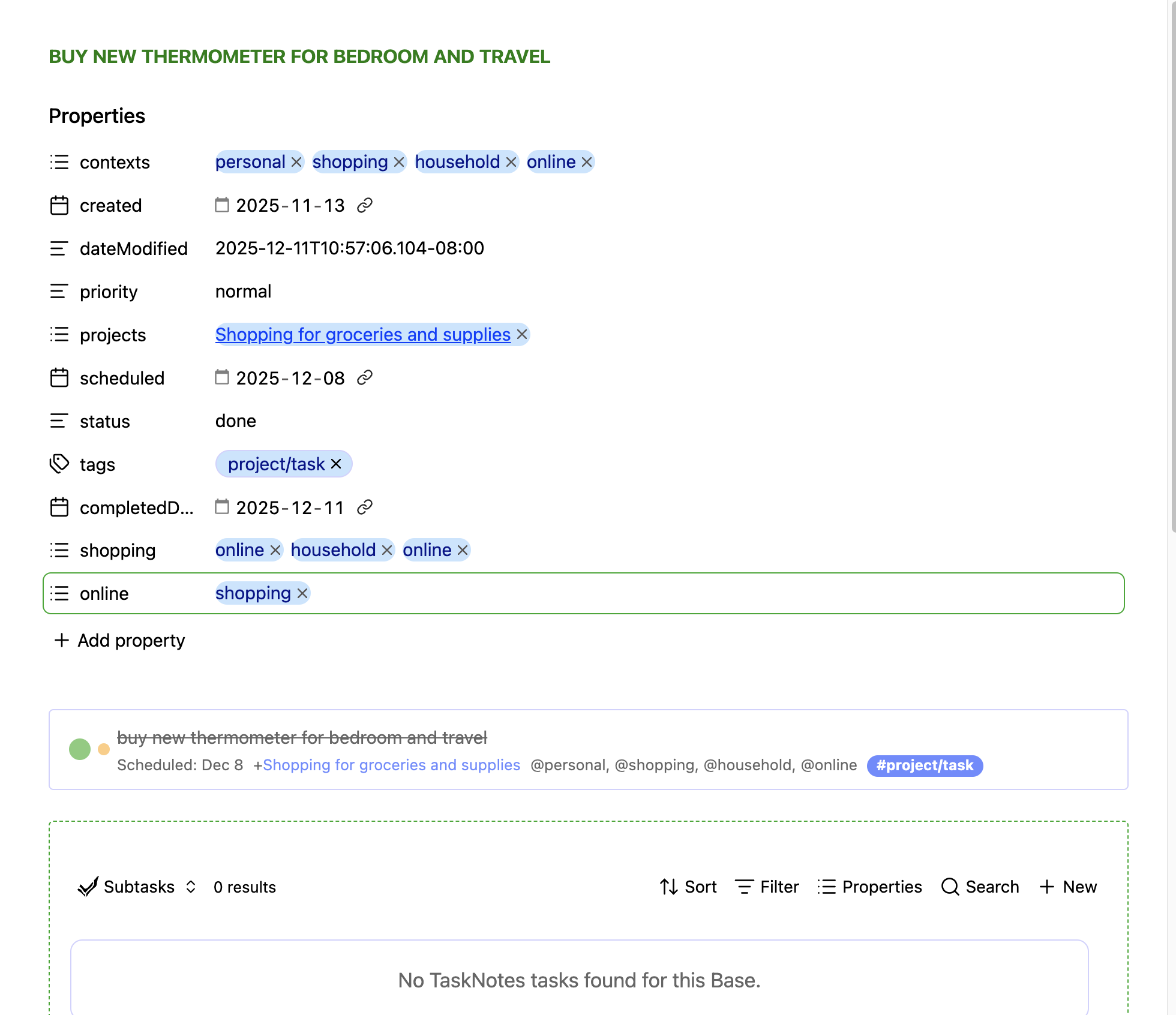Remove the 'personal' context chip
This screenshot has width=1176, height=1015.
[296, 162]
